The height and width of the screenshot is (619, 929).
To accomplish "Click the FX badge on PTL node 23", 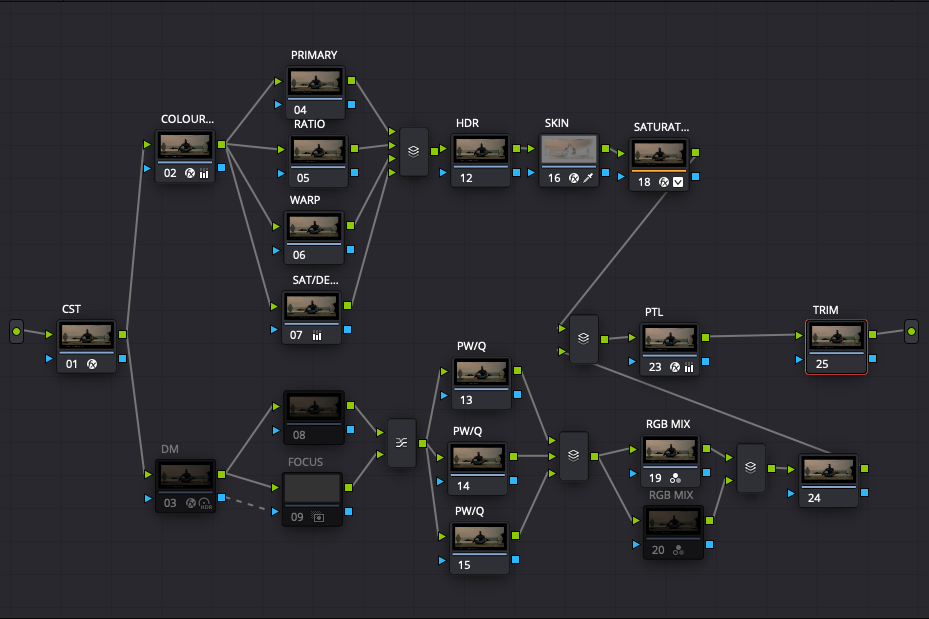I will coord(675,368).
